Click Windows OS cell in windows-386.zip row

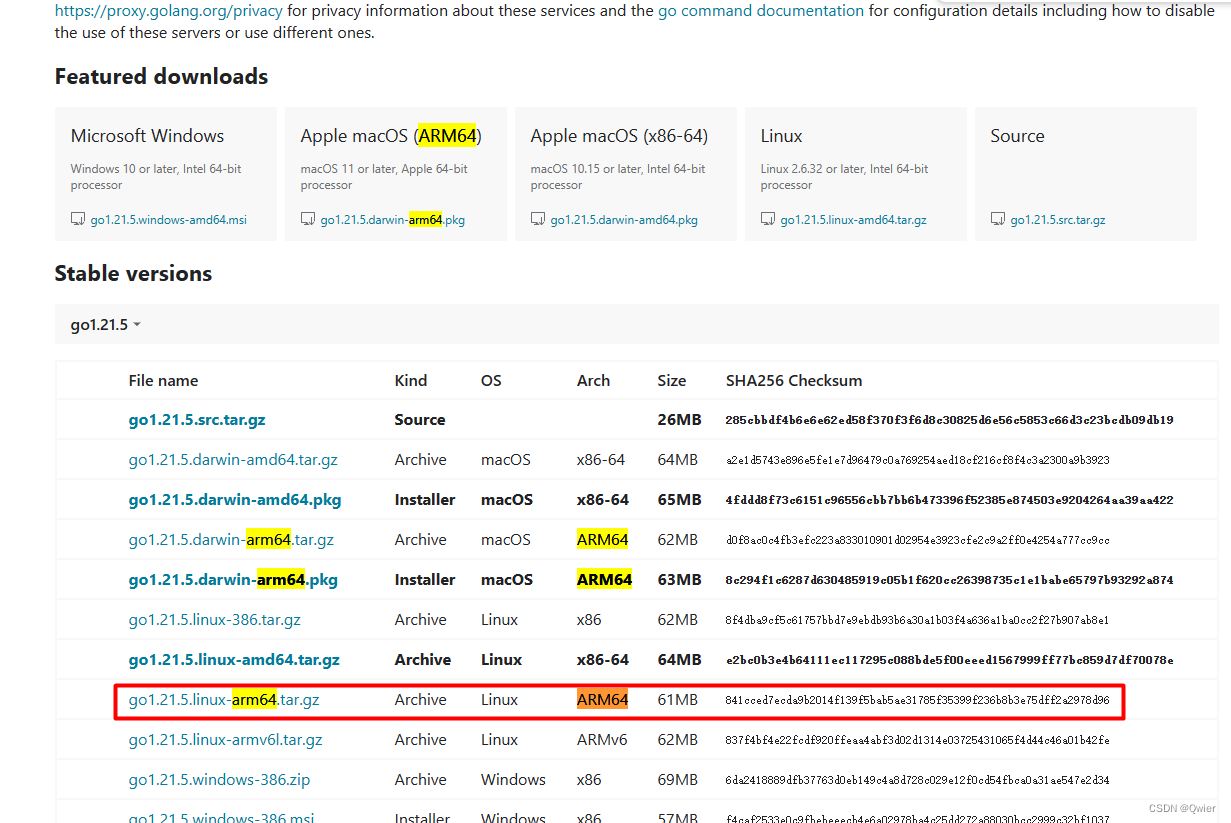(513, 780)
